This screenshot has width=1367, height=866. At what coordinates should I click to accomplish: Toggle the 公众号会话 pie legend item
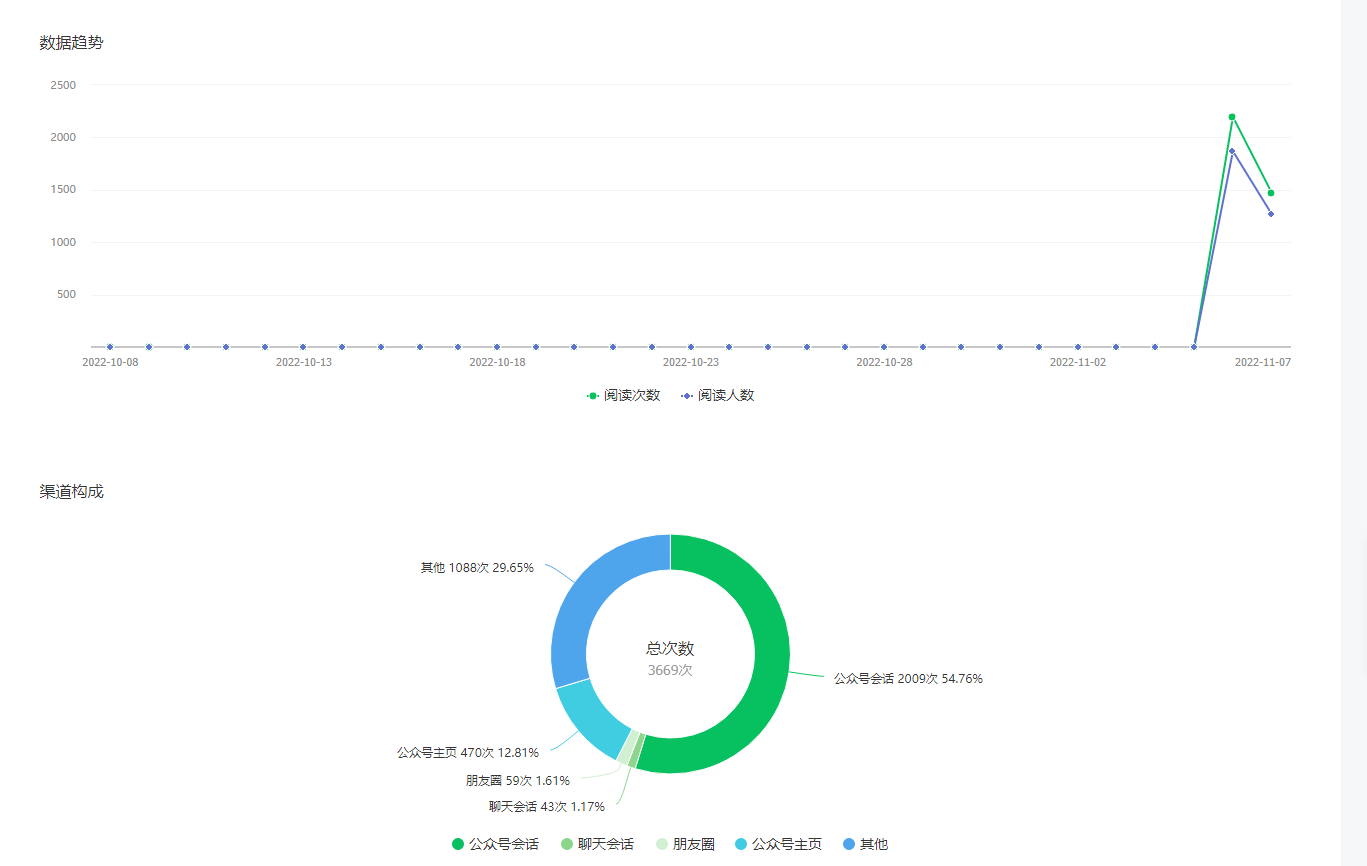click(x=496, y=844)
